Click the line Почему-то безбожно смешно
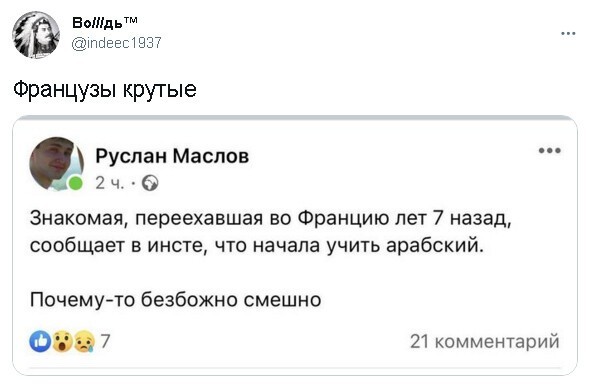594x384 pixels. [175, 300]
